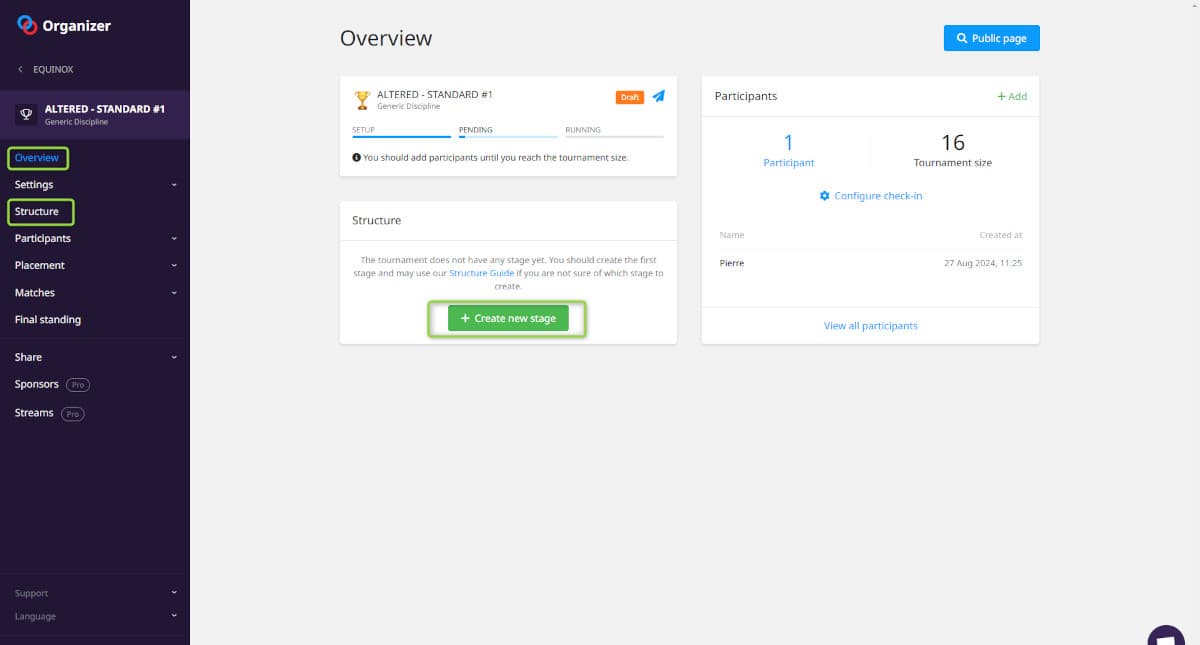The image size is (1200, 645).
Task: Click the Organizer logo icon
Action: click(x=27, y=26)
